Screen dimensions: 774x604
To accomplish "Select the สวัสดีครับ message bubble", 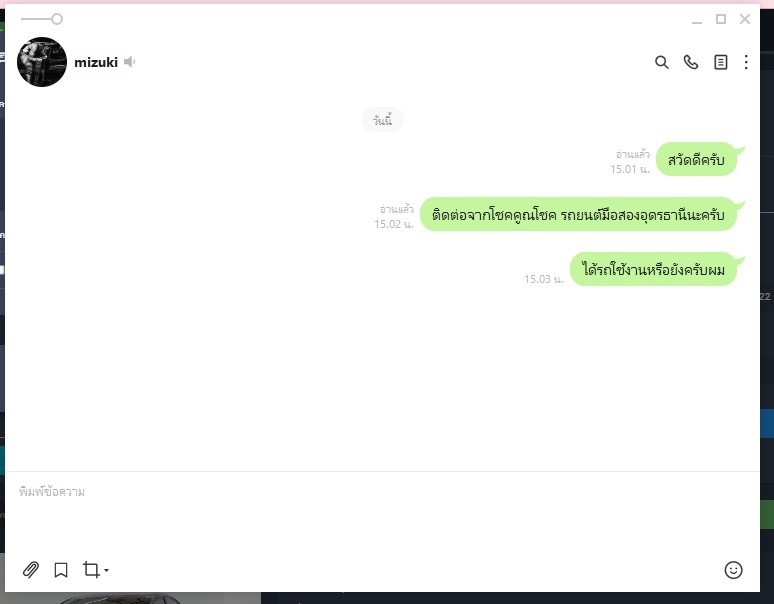I will point(696,159).
